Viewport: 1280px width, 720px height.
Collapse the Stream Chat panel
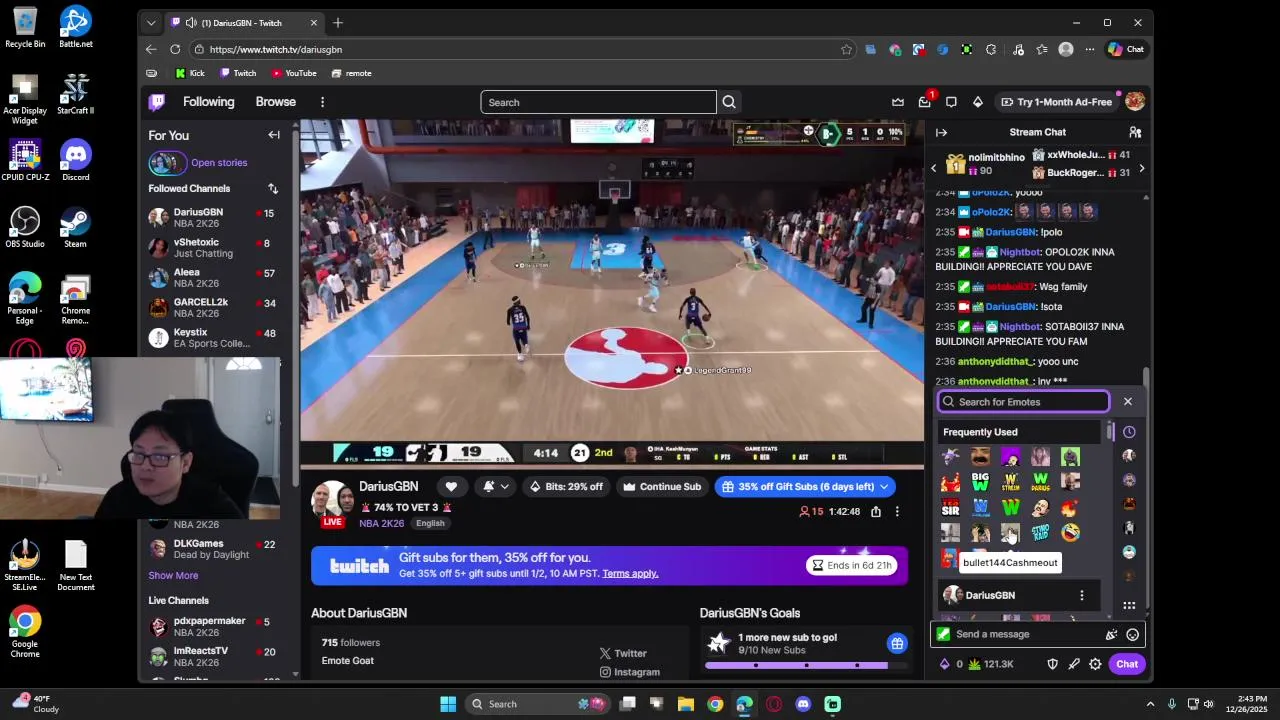click(941, 132)
